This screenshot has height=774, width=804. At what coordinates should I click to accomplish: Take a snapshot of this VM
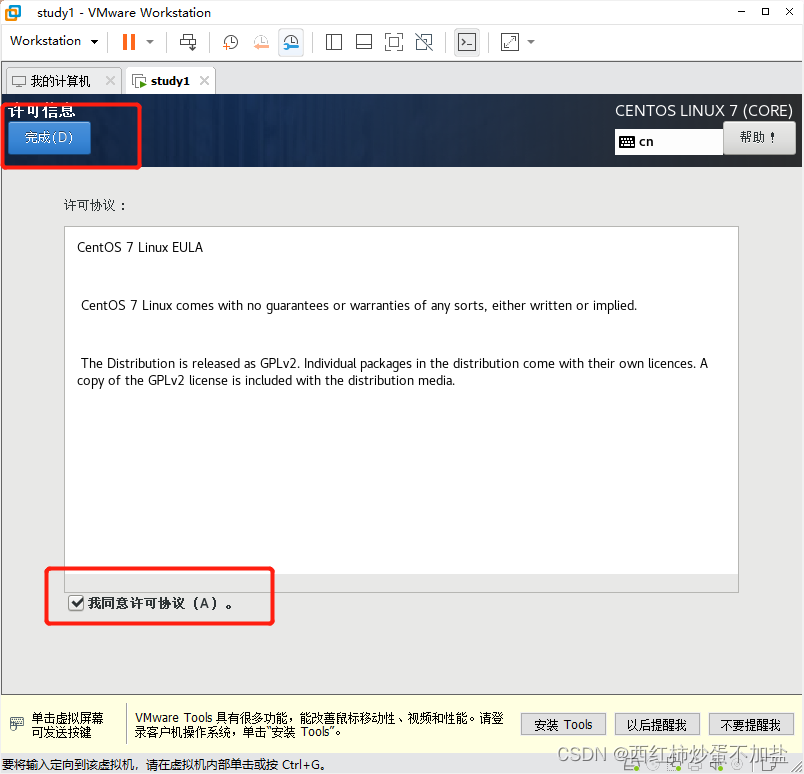coord(230,42)
